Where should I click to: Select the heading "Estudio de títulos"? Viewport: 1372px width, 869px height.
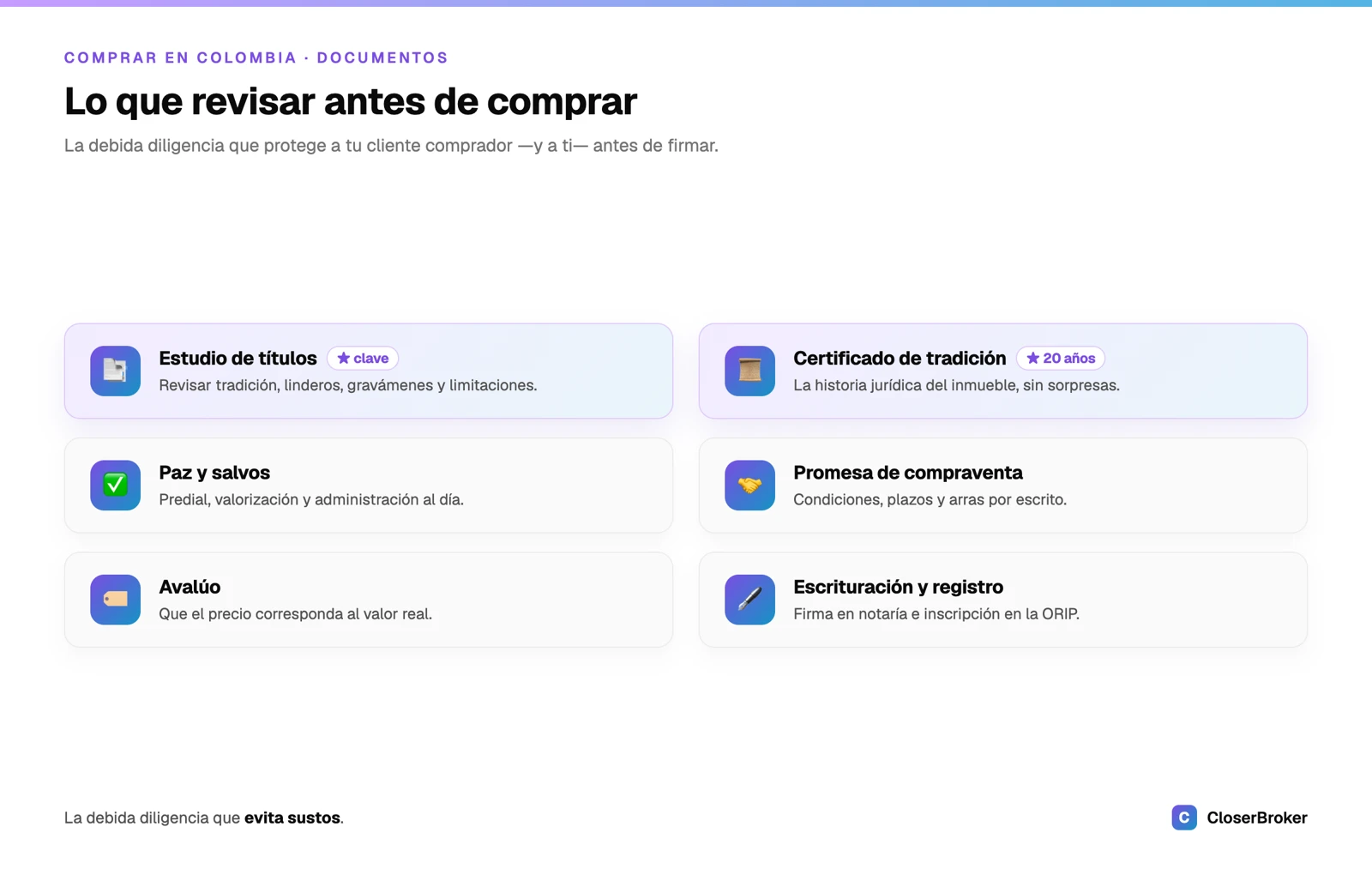(x=238, y=359)
